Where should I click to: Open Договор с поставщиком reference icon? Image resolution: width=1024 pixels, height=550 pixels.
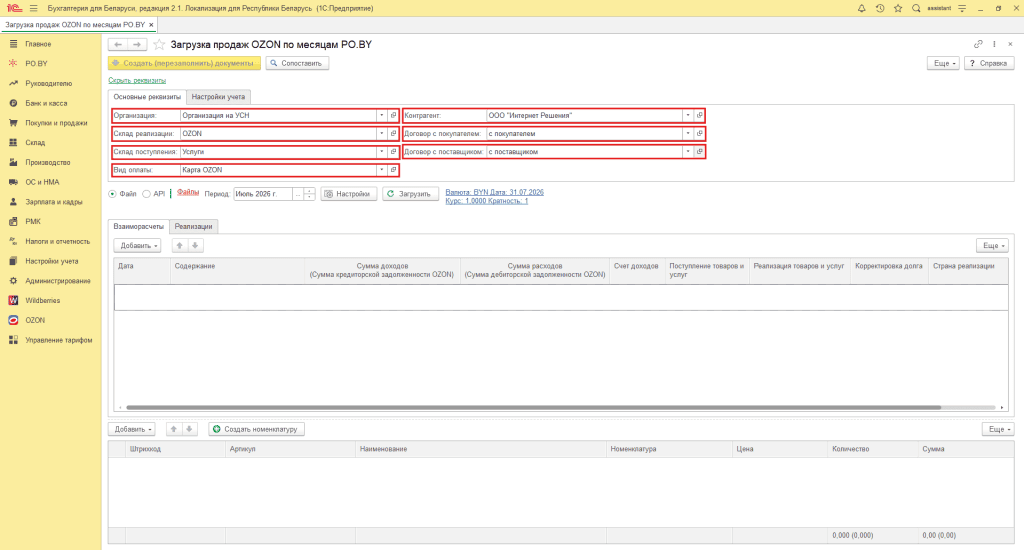(699, 152)
